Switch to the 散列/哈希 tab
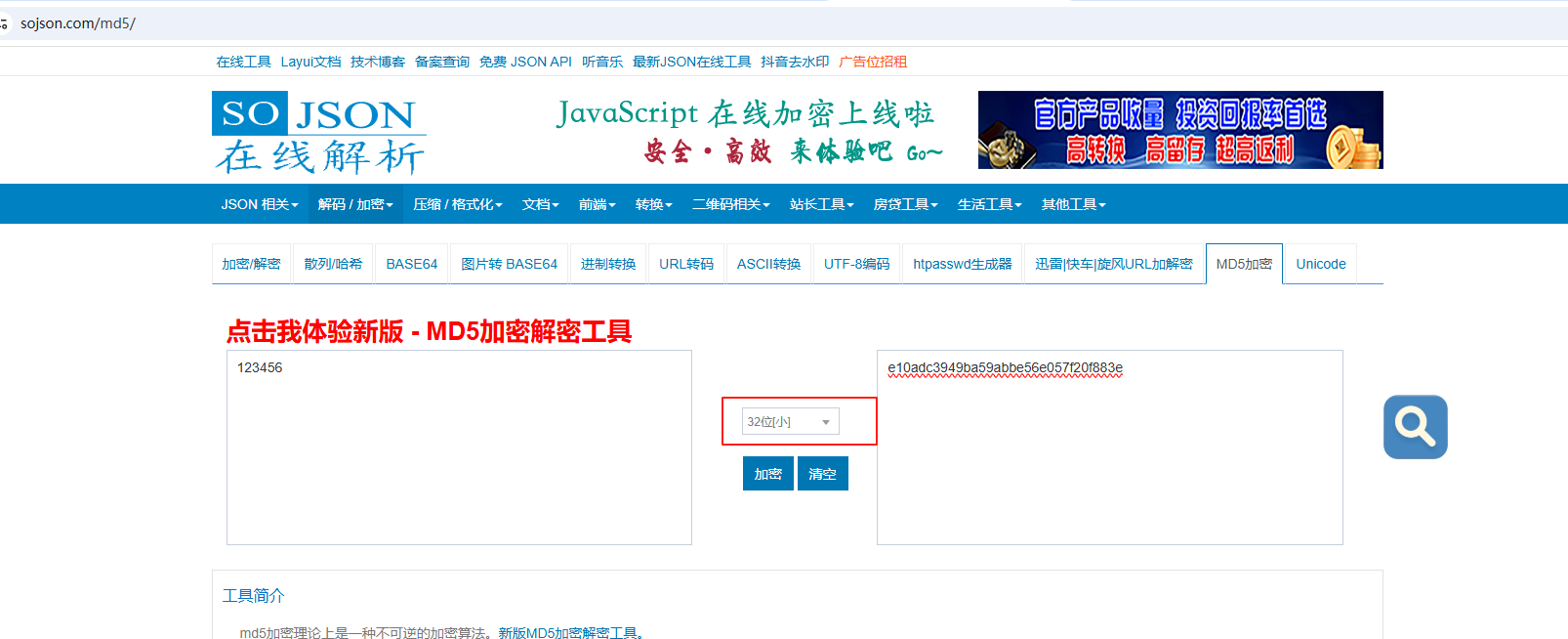The height and width of the screenshot is (639, 1568). pos(333,264)
